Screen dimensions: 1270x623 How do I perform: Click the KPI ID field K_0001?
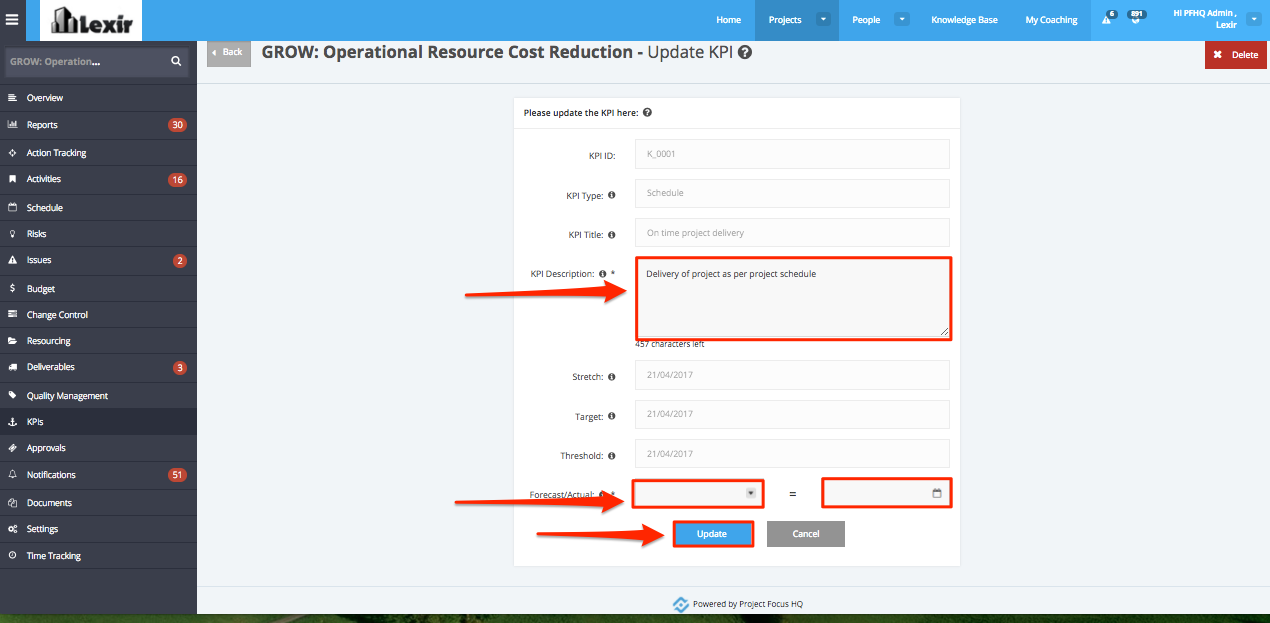792,154
